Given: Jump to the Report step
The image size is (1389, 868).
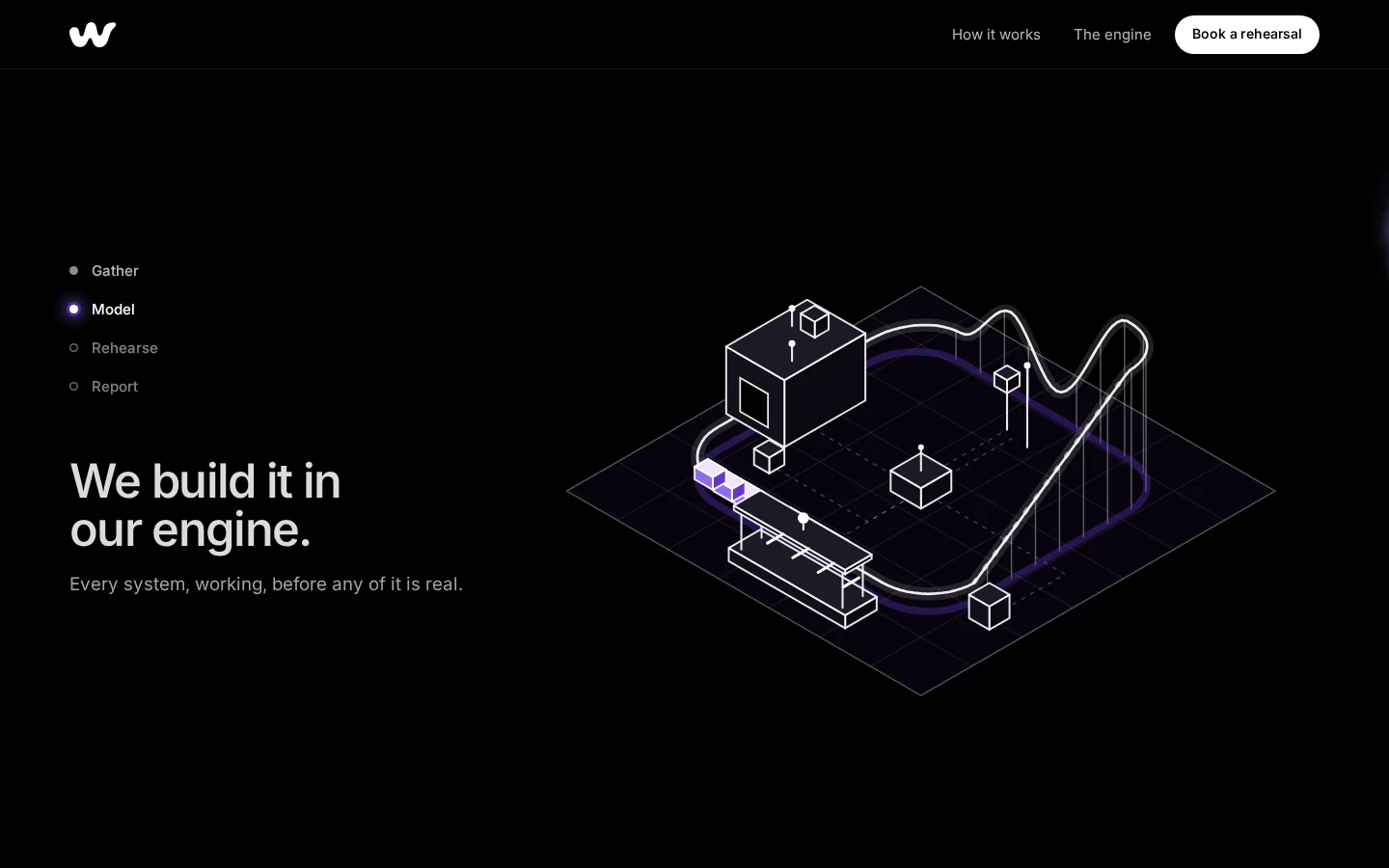Looking at the screenshot, I should (x=104, y=387).
